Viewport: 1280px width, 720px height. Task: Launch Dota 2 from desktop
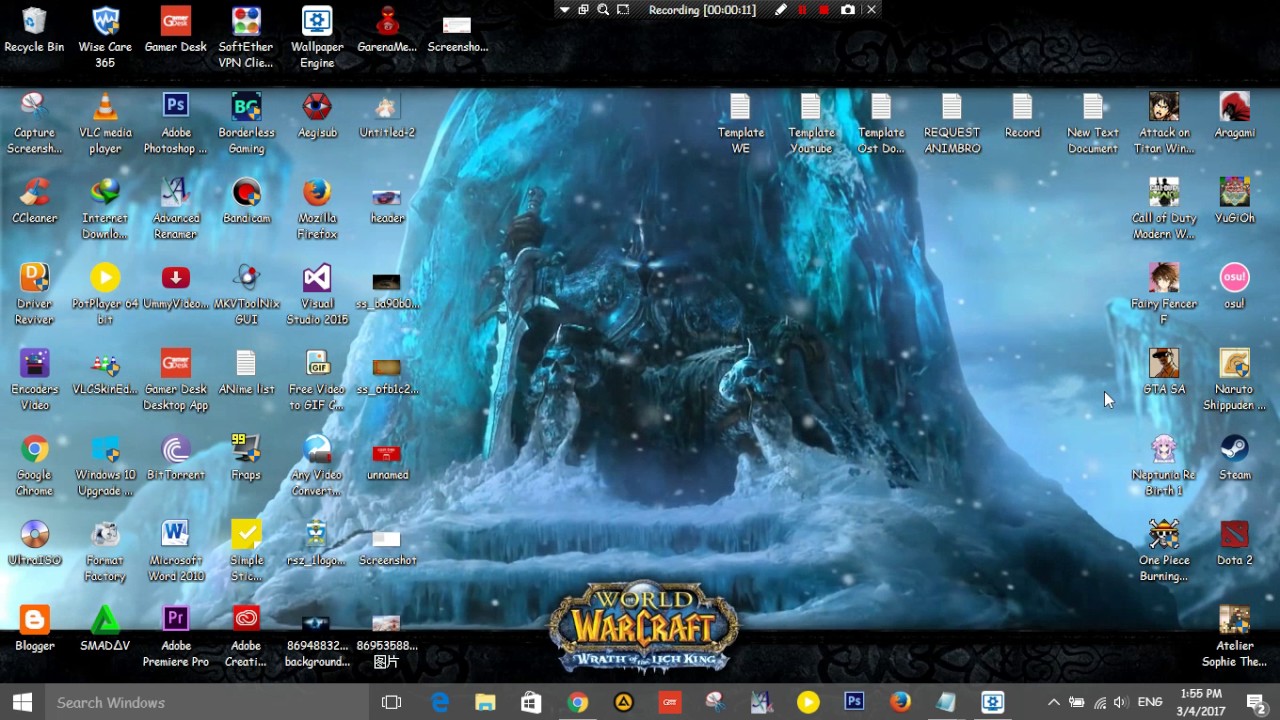coord(1234,543)
